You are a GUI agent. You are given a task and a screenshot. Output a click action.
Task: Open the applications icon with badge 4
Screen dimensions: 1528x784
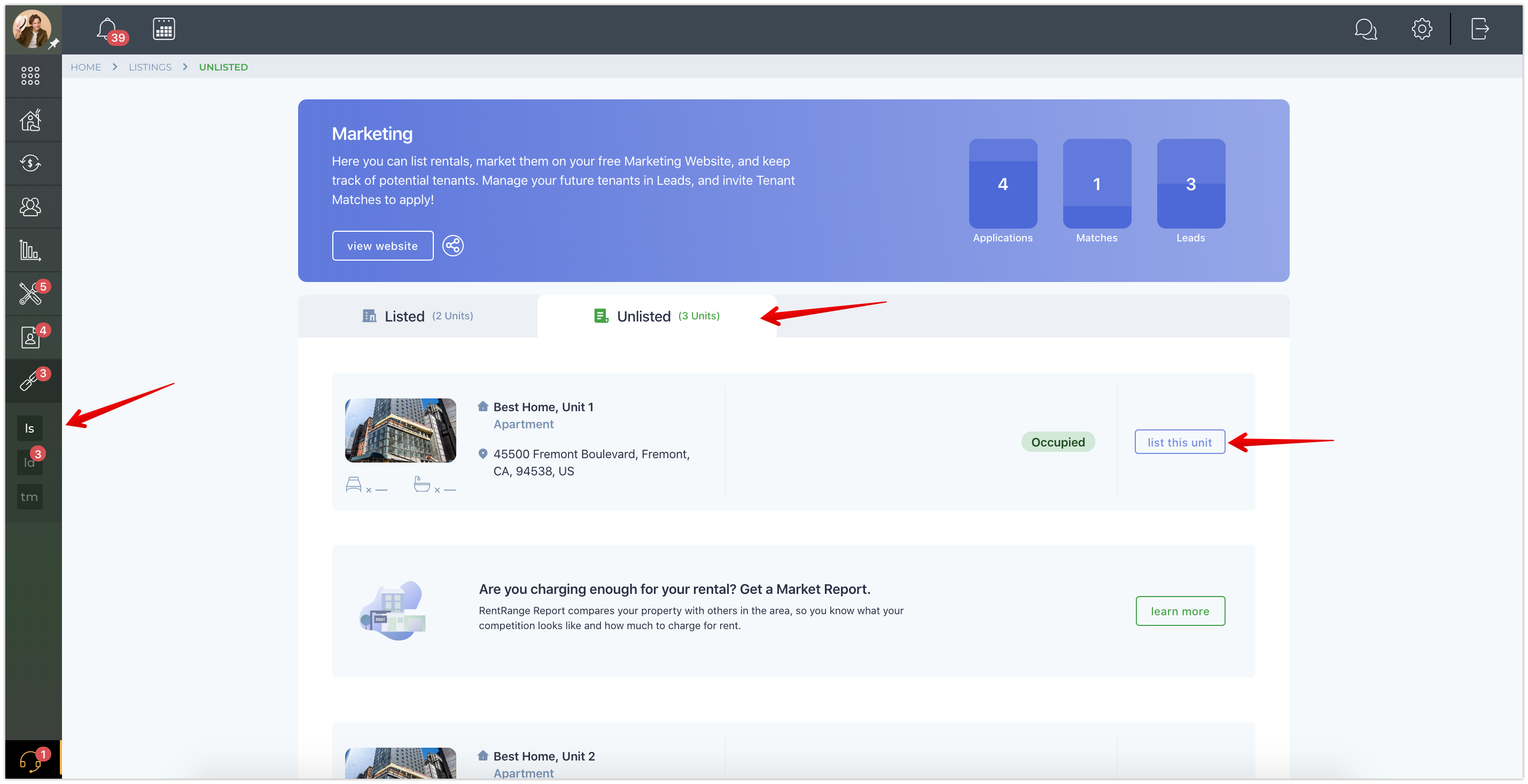30,337
